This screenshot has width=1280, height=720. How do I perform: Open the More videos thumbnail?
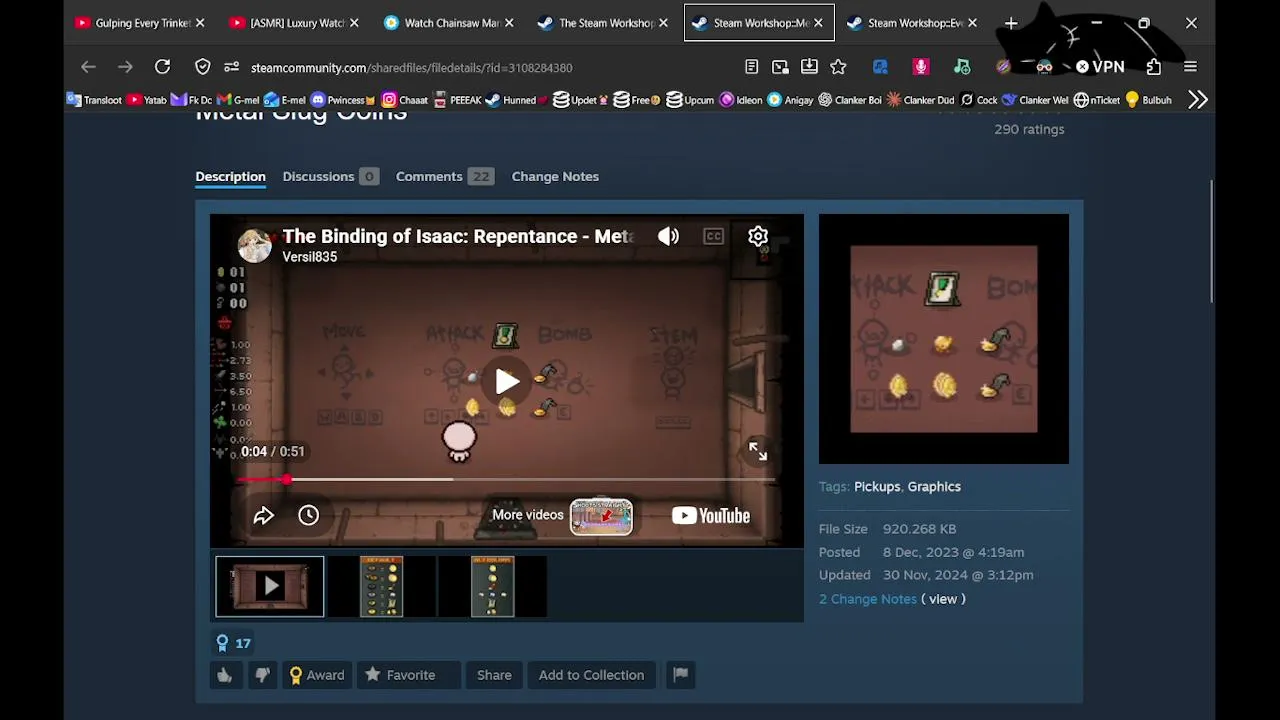[601, 516]
